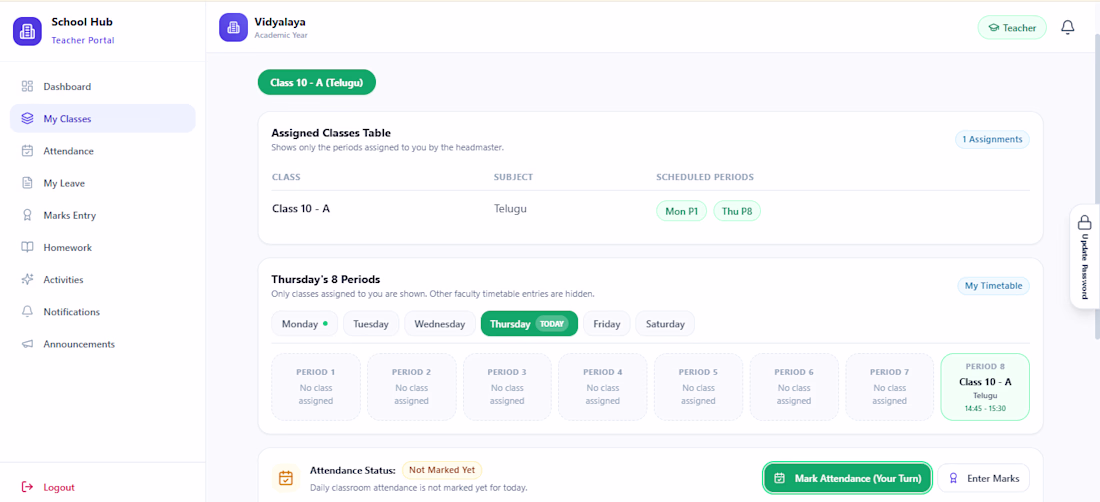Click the Assigned Classes Table heading
1100x502 pixels.
[x=331, y=133]
